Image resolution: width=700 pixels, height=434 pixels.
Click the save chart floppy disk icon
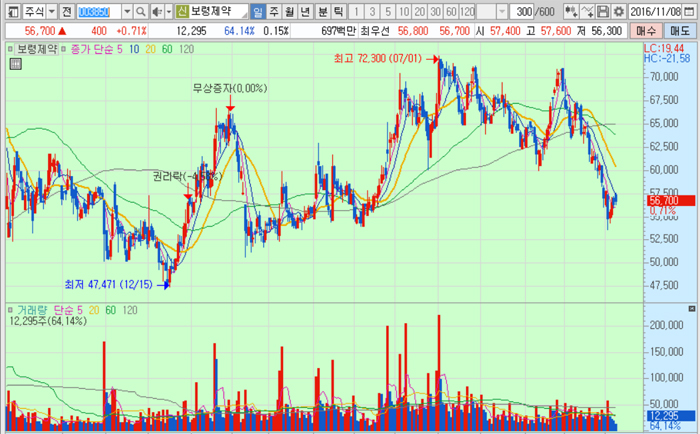tap(603, 11)
